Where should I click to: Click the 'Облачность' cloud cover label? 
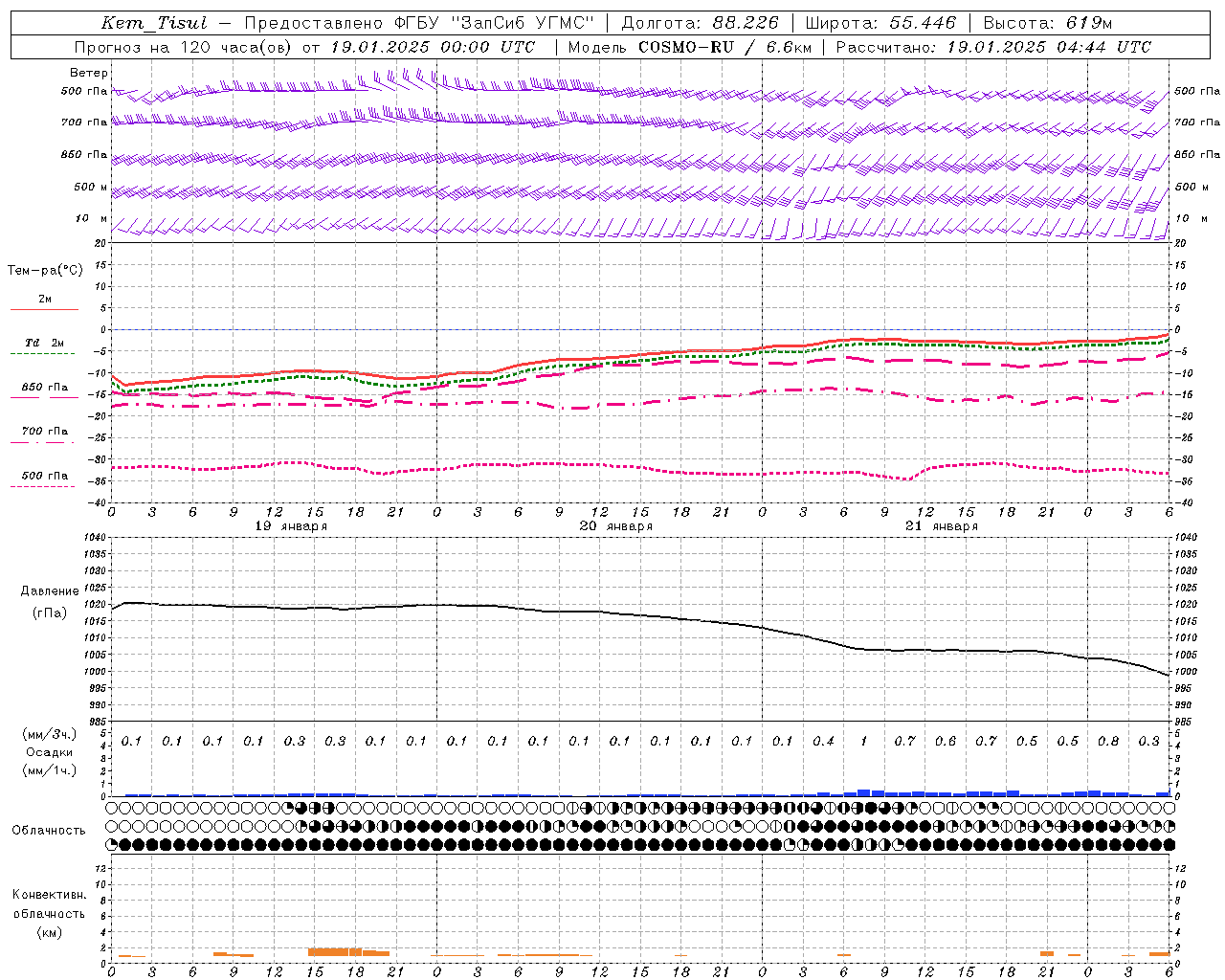pyautogui.click(x=49, y=831)
